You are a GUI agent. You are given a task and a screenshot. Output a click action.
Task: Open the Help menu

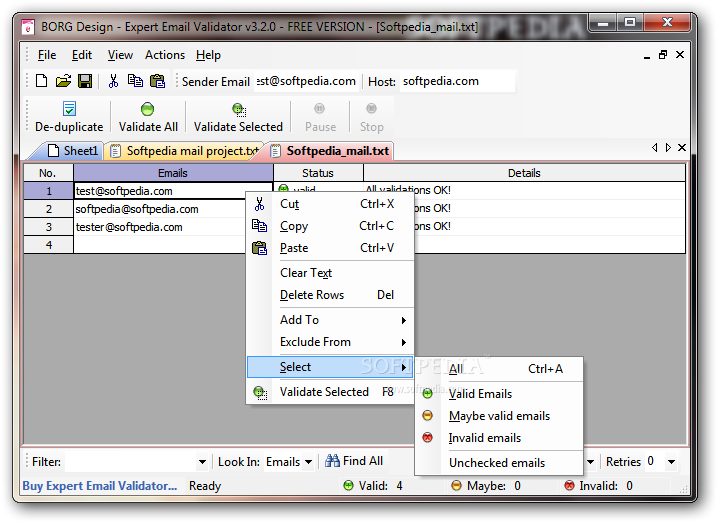point(208,55)
